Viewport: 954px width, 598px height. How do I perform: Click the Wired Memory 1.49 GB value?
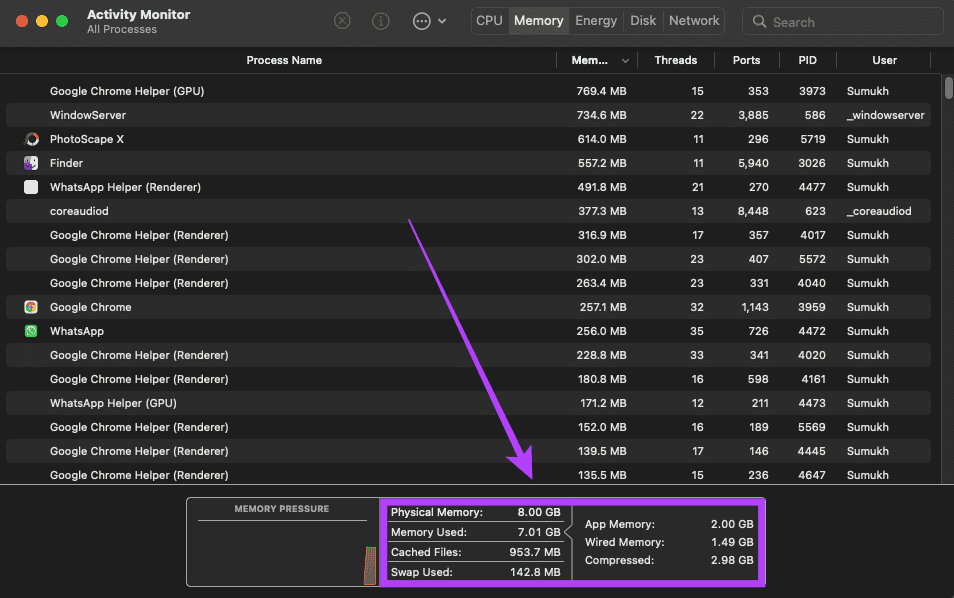click(x=732, y=542)
